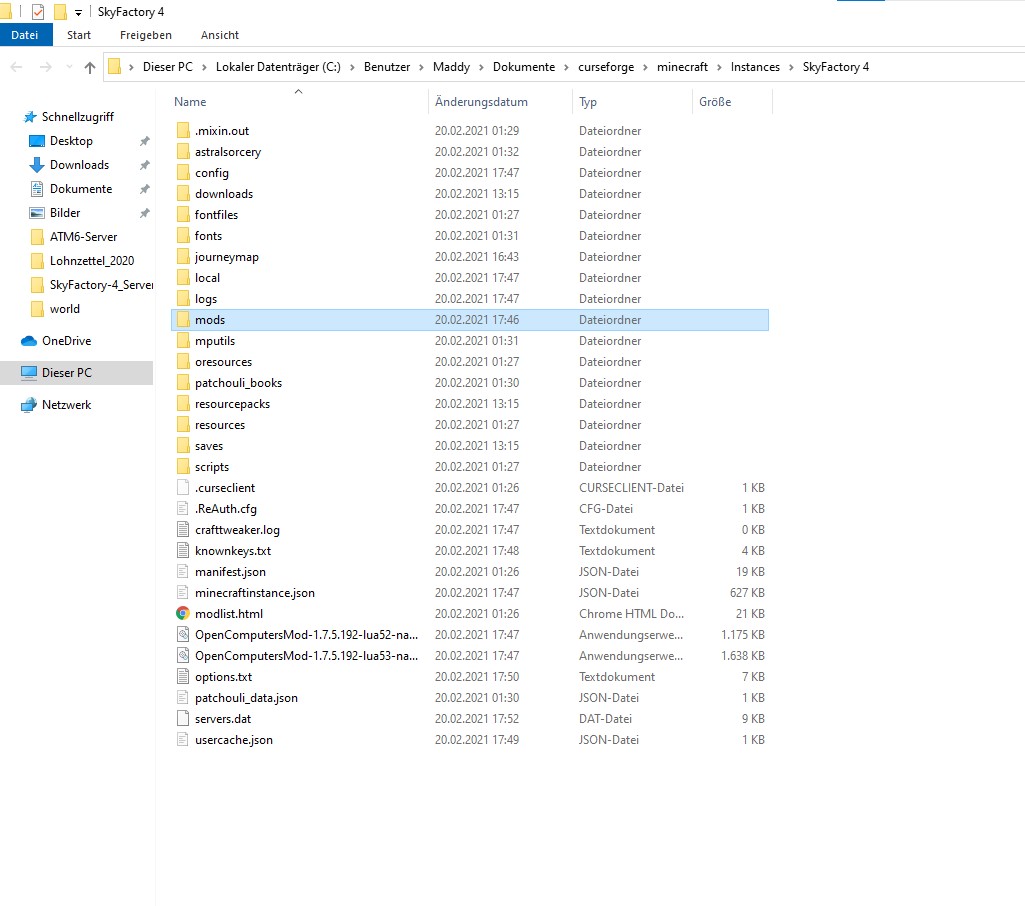
Task: Select the .curseclient file icon
Action: [x=183, y=488]
